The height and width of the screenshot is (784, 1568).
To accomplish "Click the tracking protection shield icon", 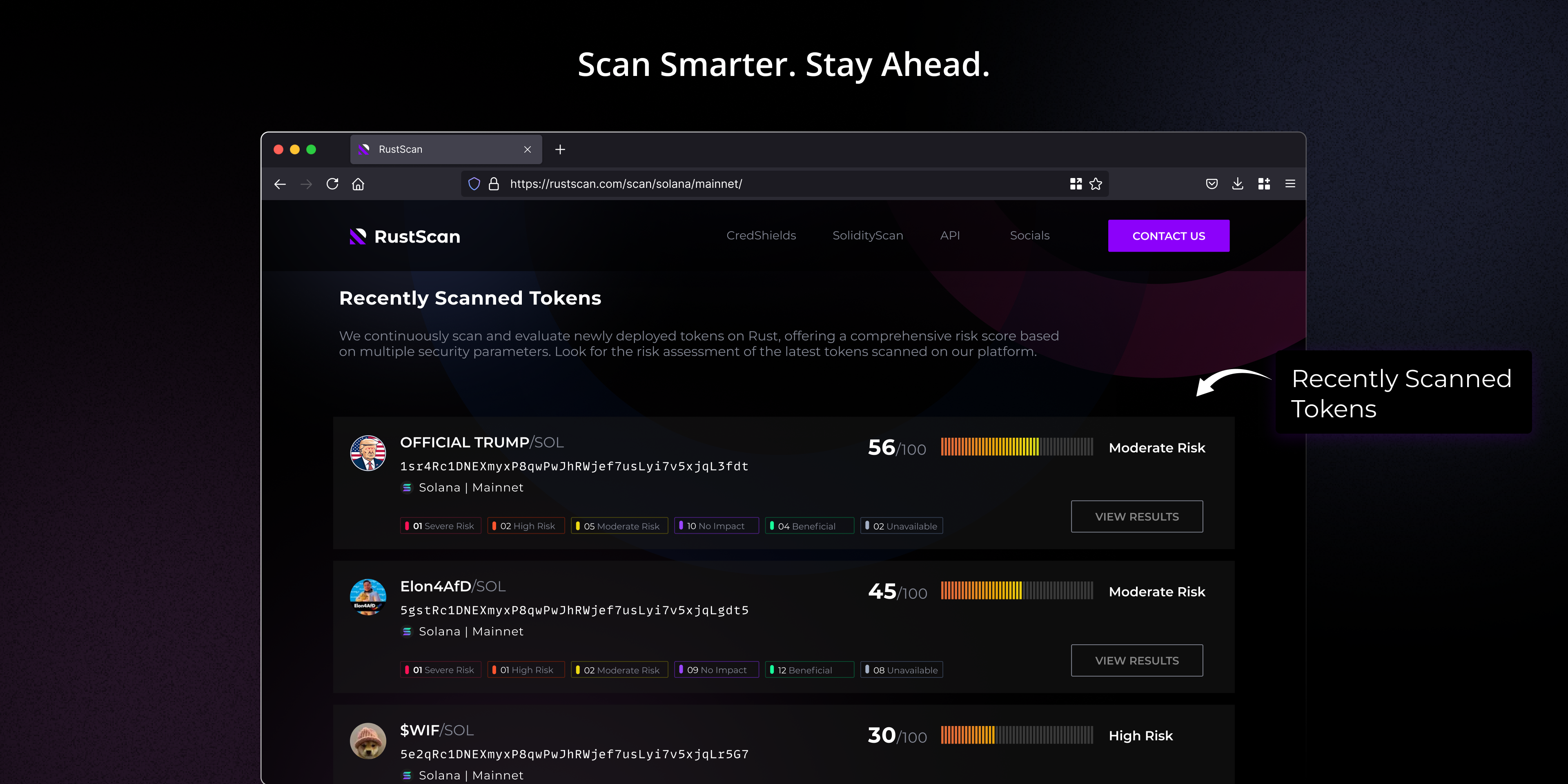I will (474, 184).
